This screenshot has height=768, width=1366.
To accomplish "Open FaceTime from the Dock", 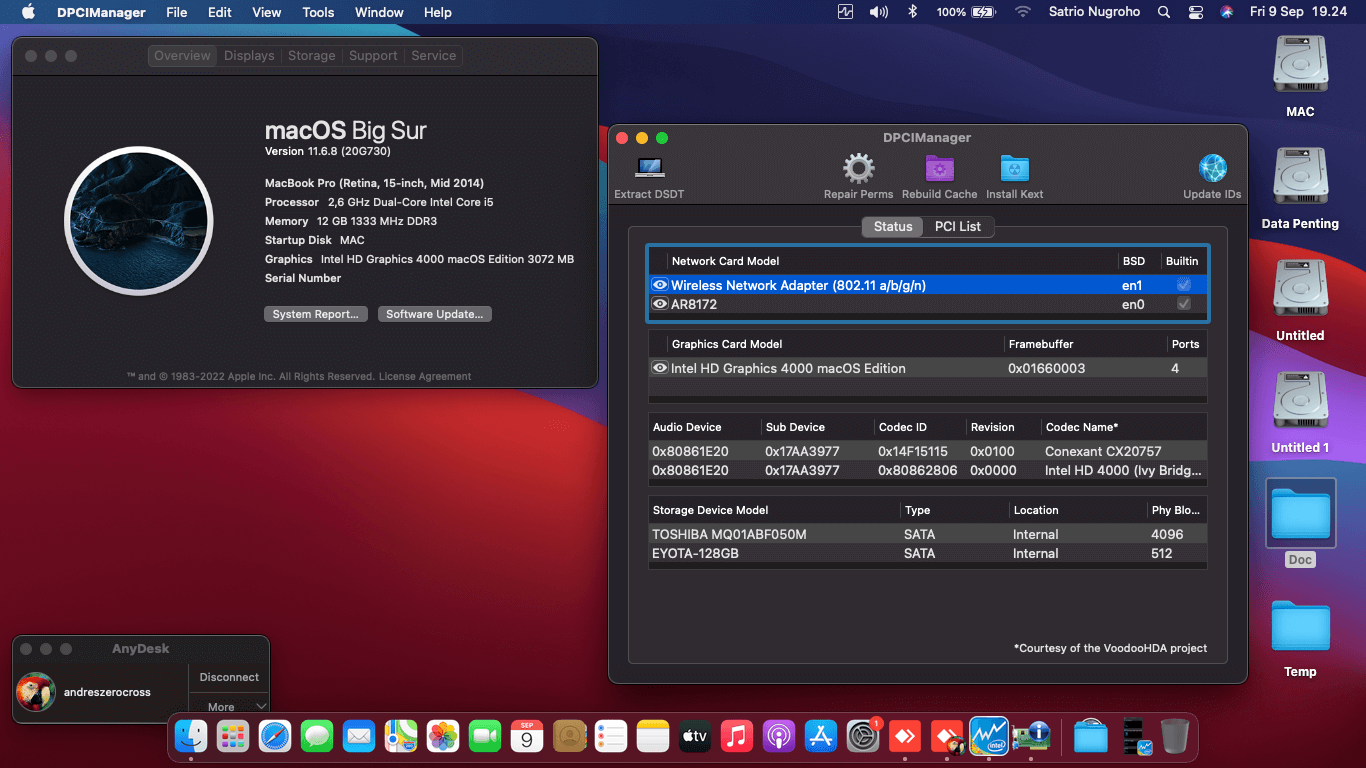I will (x=485, y=737).
